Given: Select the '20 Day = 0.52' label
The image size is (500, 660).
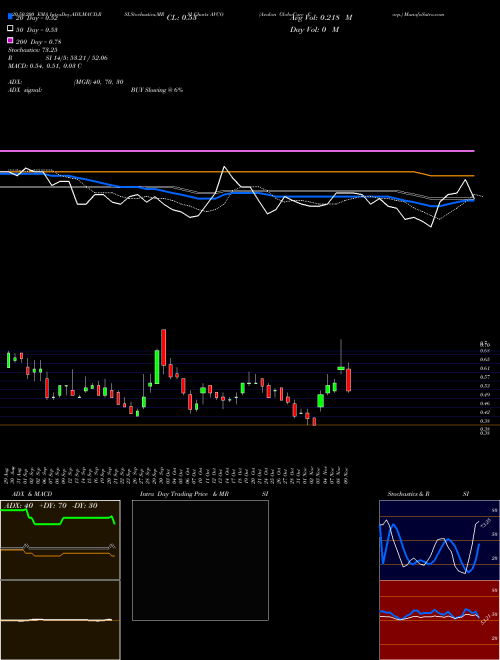Looking at the screenshot, I should 36,18.
